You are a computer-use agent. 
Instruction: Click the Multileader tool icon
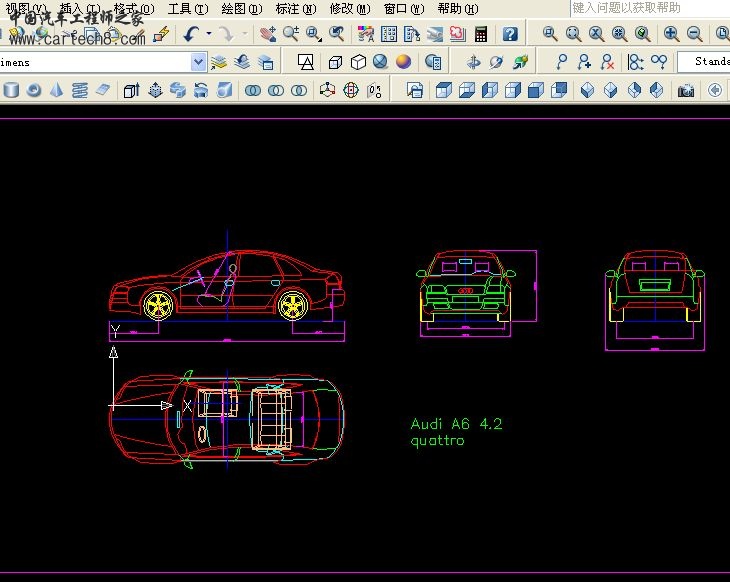[561, 62]
